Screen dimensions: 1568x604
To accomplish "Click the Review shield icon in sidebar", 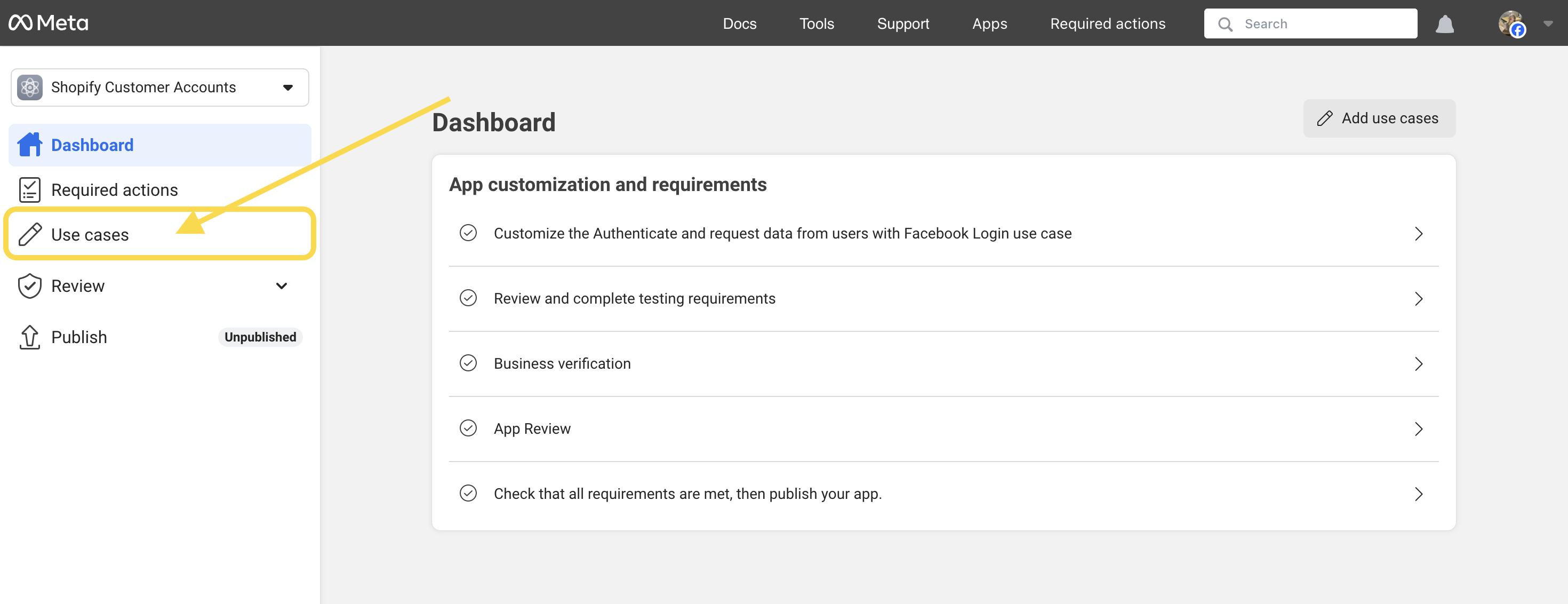I will [29, 285].
